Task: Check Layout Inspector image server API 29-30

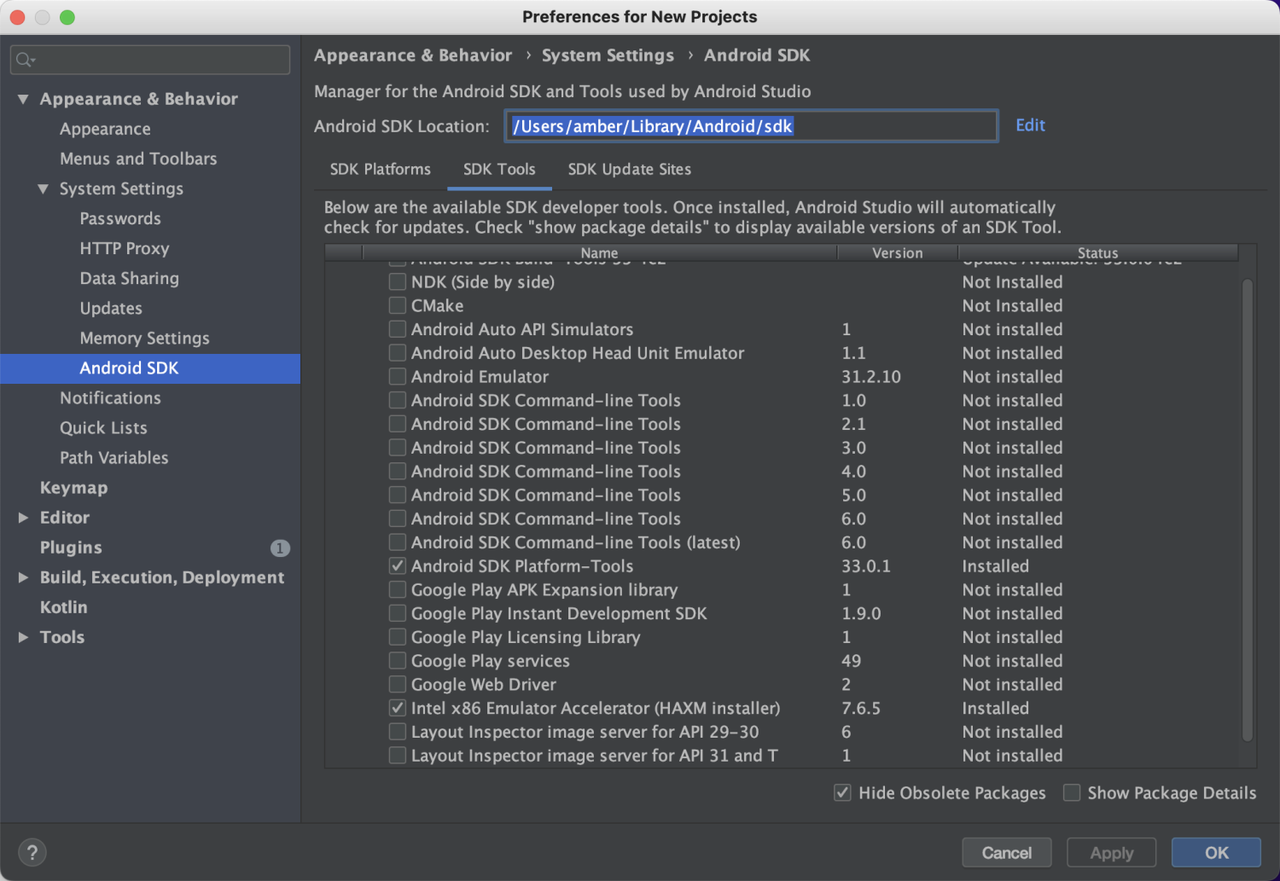Action: [397, 732]
